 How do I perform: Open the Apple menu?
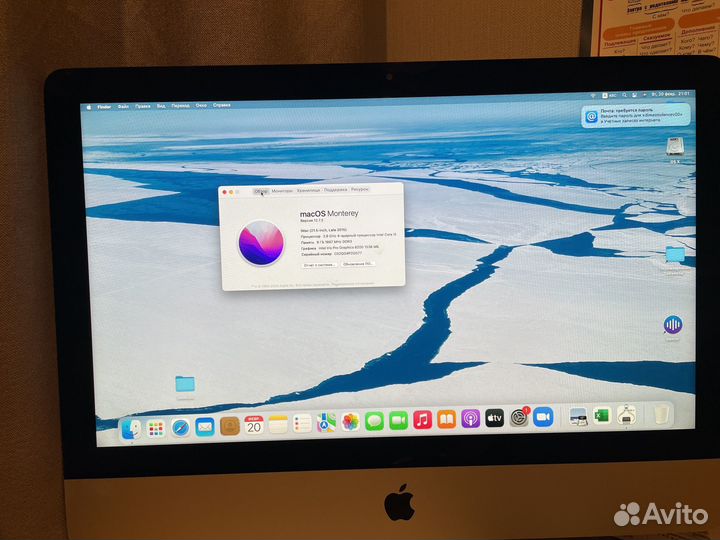coord(89,107)
